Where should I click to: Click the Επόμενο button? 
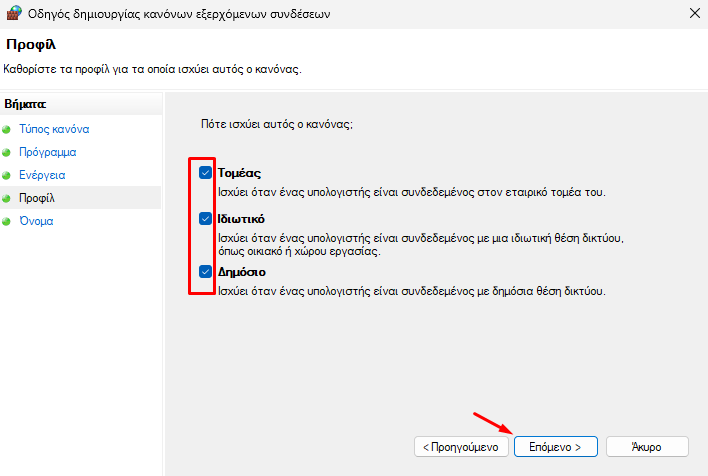click(555, 447)
